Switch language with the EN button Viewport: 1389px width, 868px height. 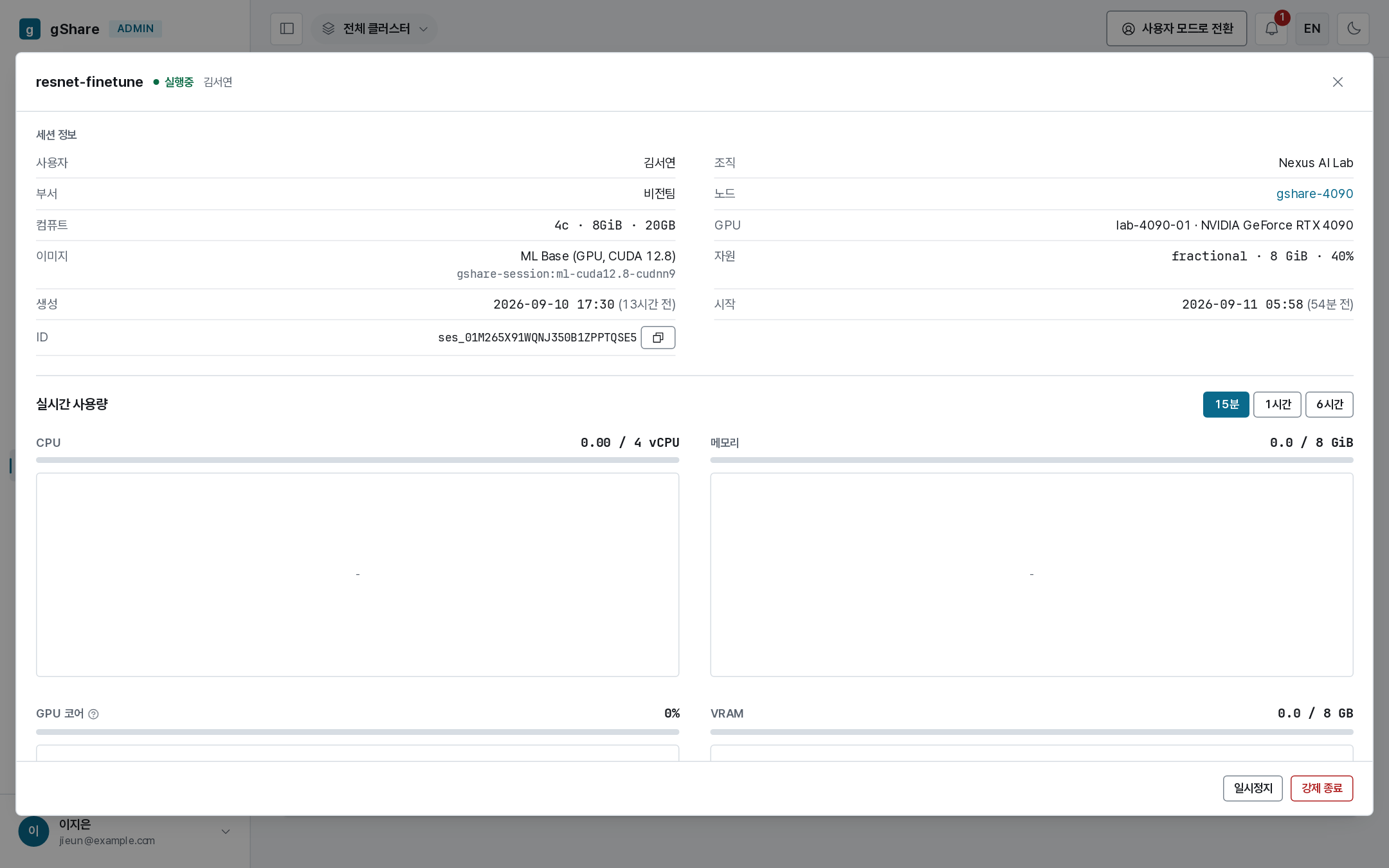[x=1312, y=29]
